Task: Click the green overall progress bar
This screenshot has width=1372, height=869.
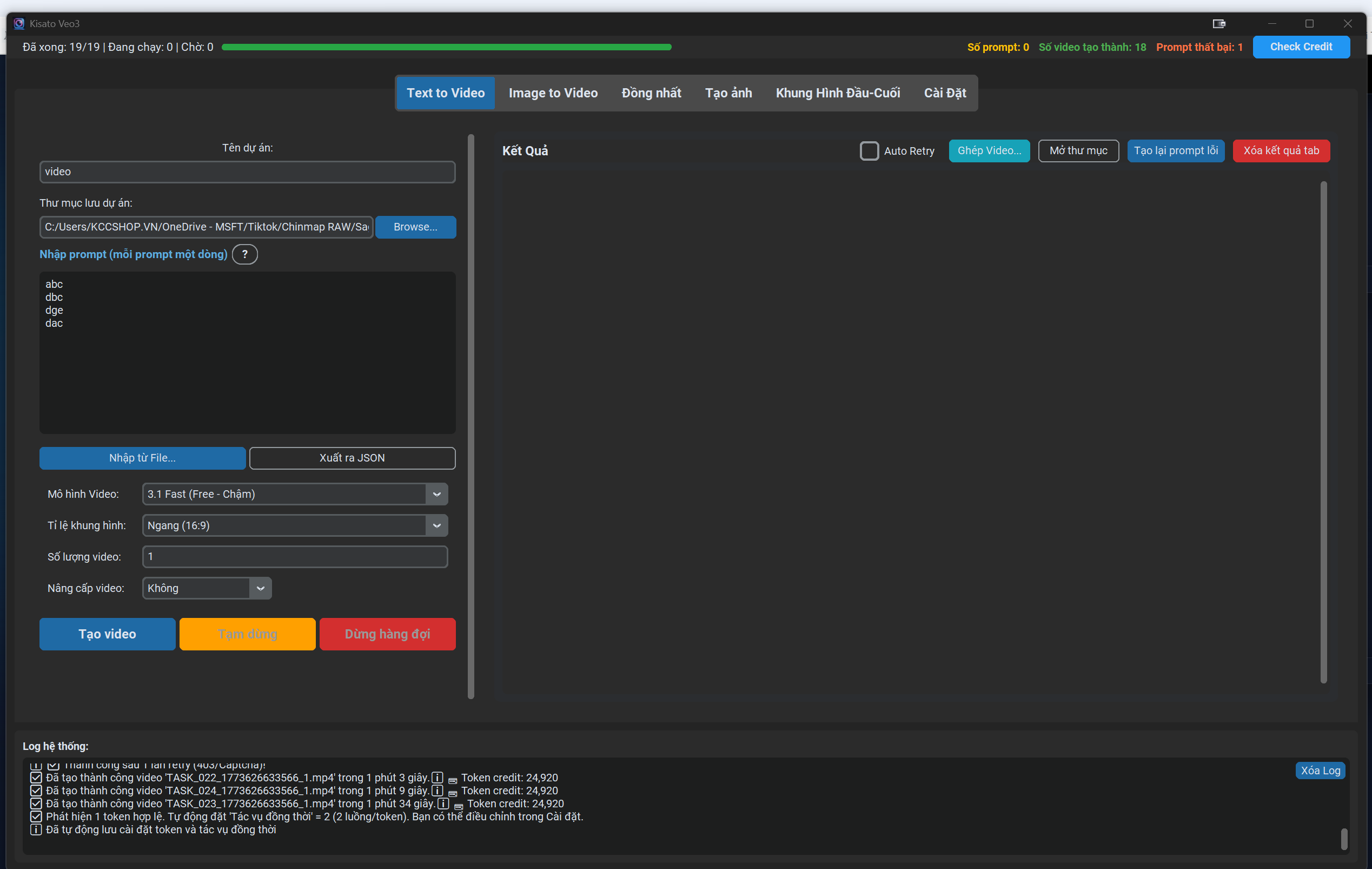Action: click(447, 47)
